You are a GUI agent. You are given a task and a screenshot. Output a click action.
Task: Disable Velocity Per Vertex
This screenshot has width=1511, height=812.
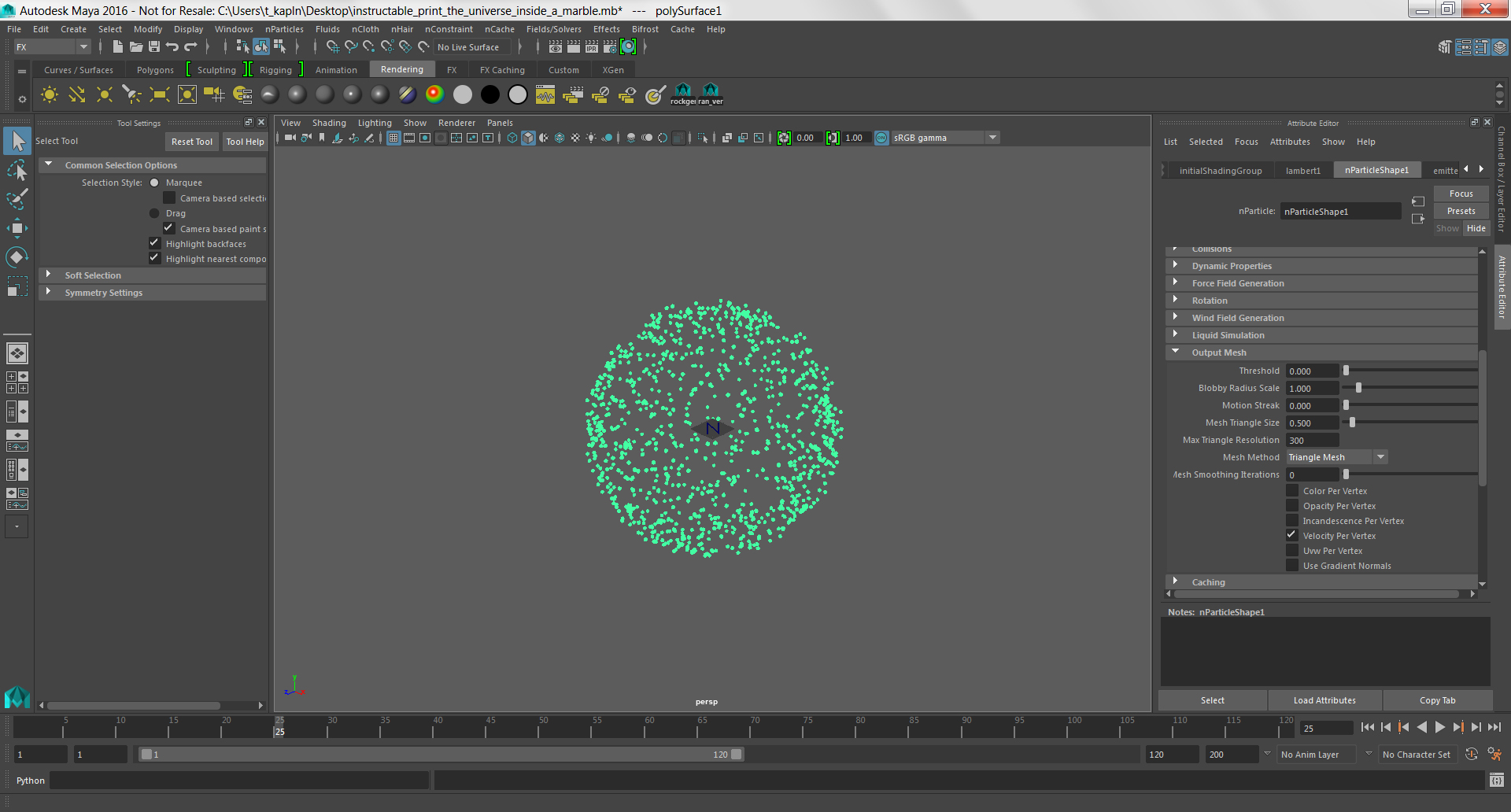click(x=1292, y=536)
